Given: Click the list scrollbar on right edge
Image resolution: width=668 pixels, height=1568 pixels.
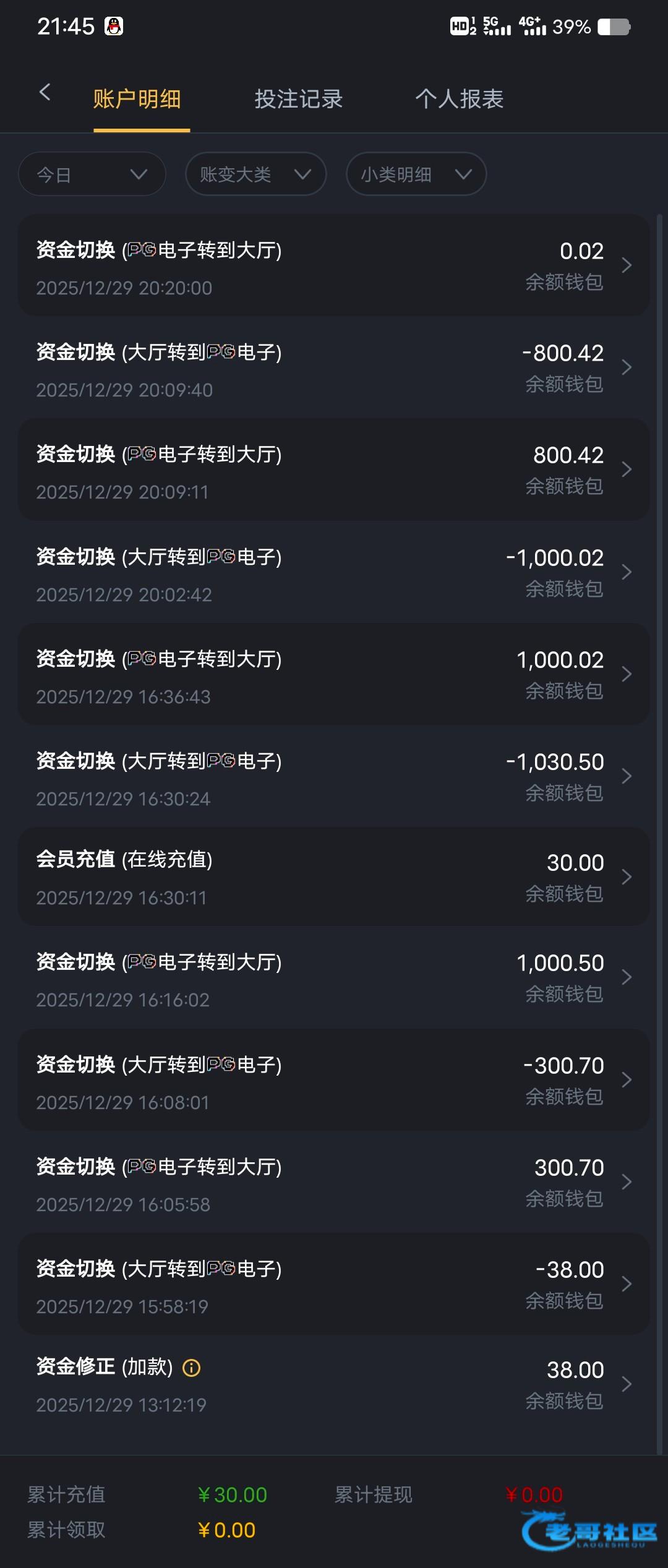Looking at the screenshot, I should click(x=659, y=804).
